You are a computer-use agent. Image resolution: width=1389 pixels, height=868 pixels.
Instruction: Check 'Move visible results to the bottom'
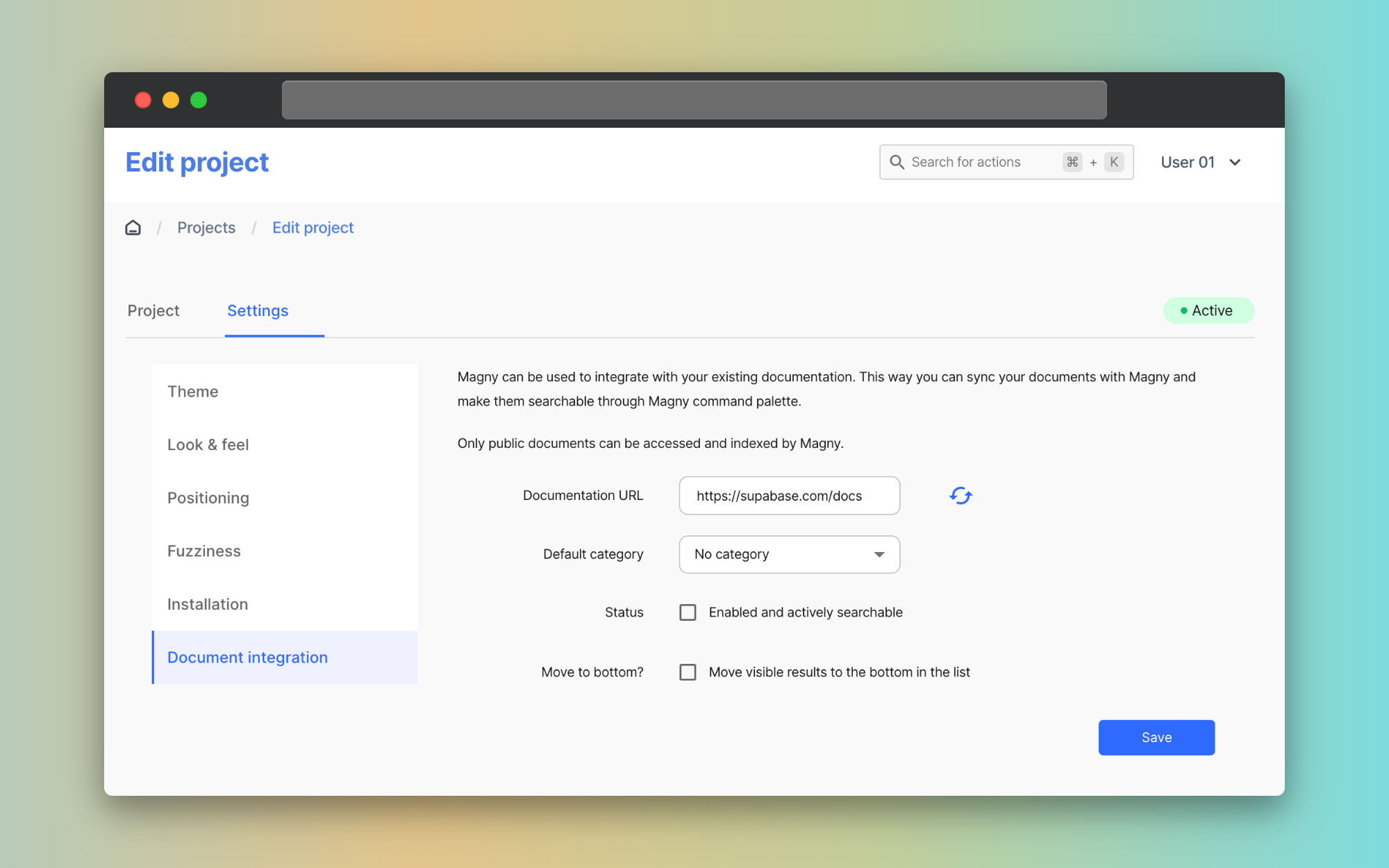pyautogui.click(x=688, y=672)
